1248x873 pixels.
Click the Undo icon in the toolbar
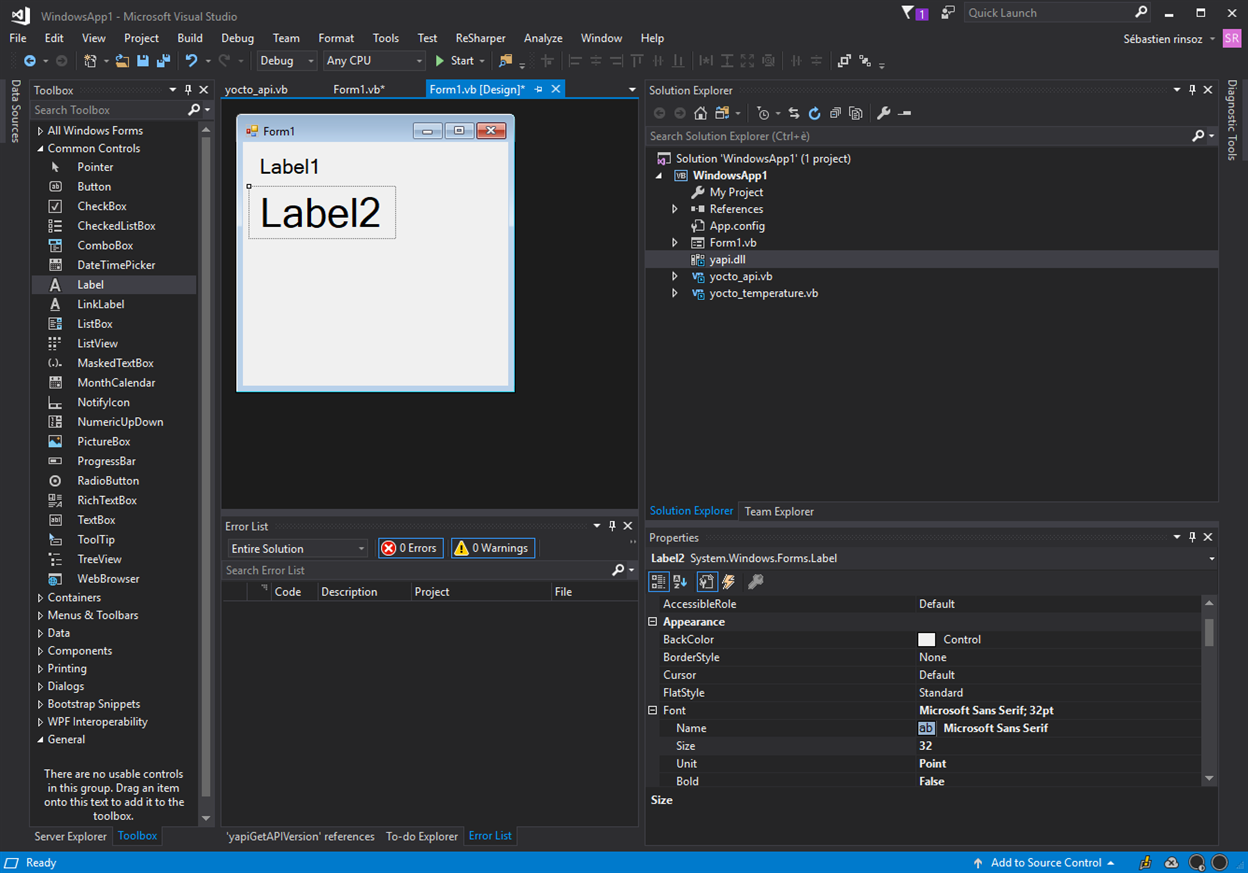pyautogui.click(x=191, y=61)
